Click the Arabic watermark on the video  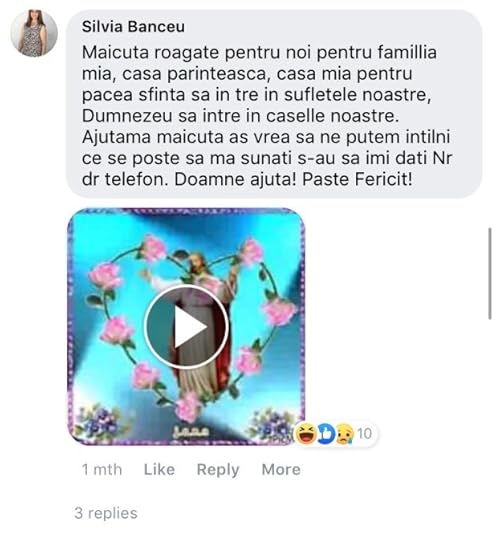pos(190,431)
